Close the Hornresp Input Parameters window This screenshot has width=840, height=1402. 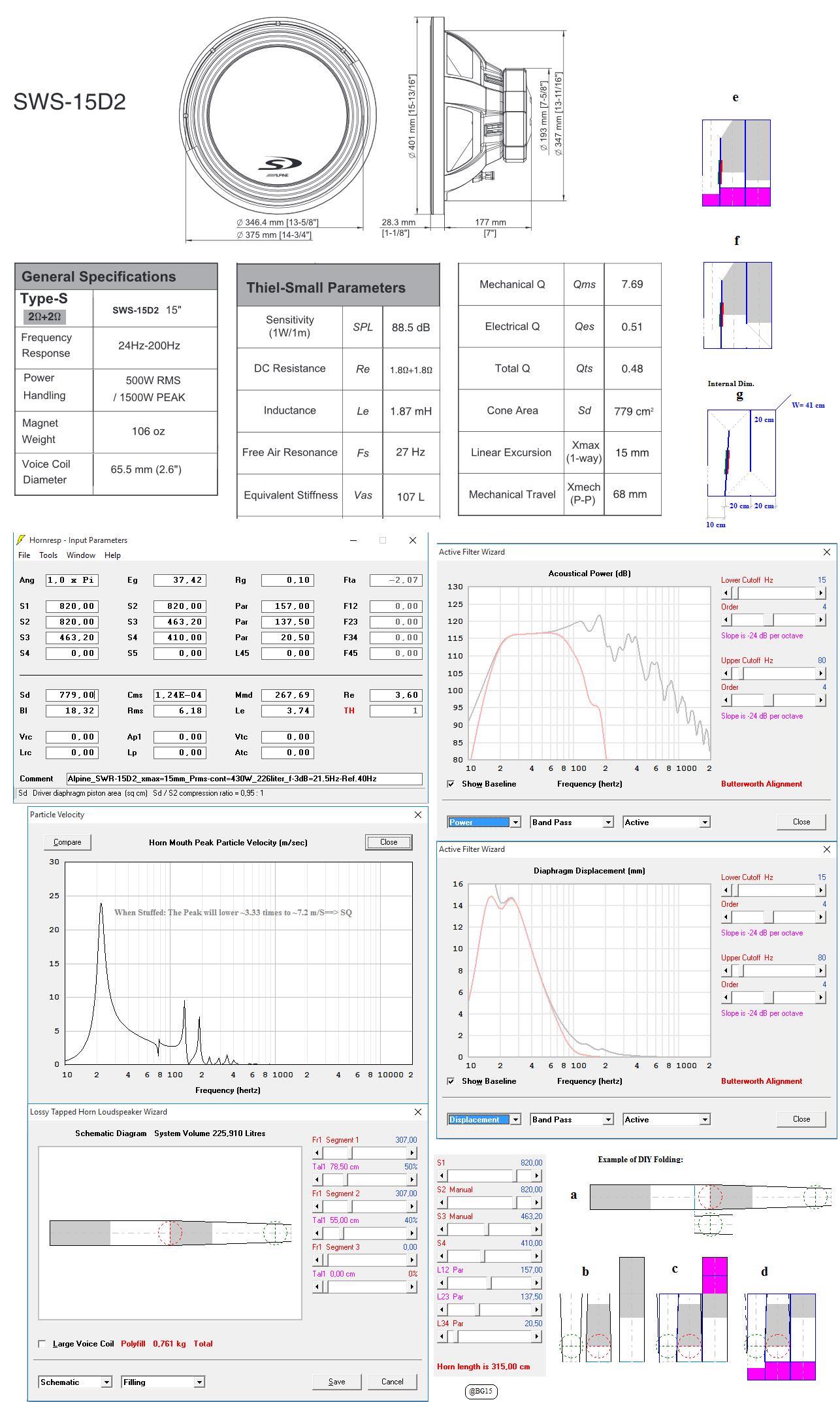(412, 540)
